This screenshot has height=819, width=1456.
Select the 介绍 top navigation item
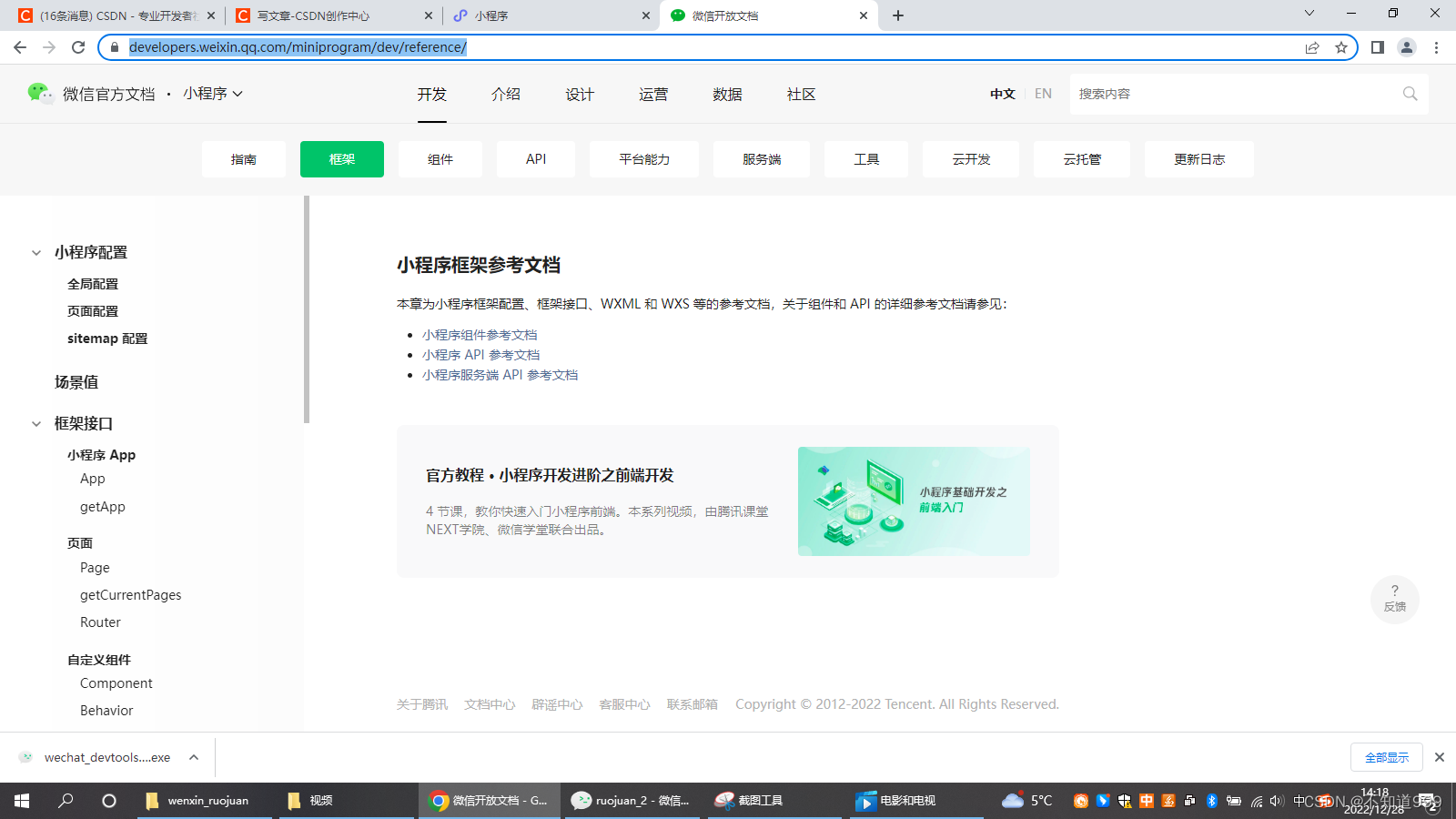pyautogui.click(x=506, y=95)
